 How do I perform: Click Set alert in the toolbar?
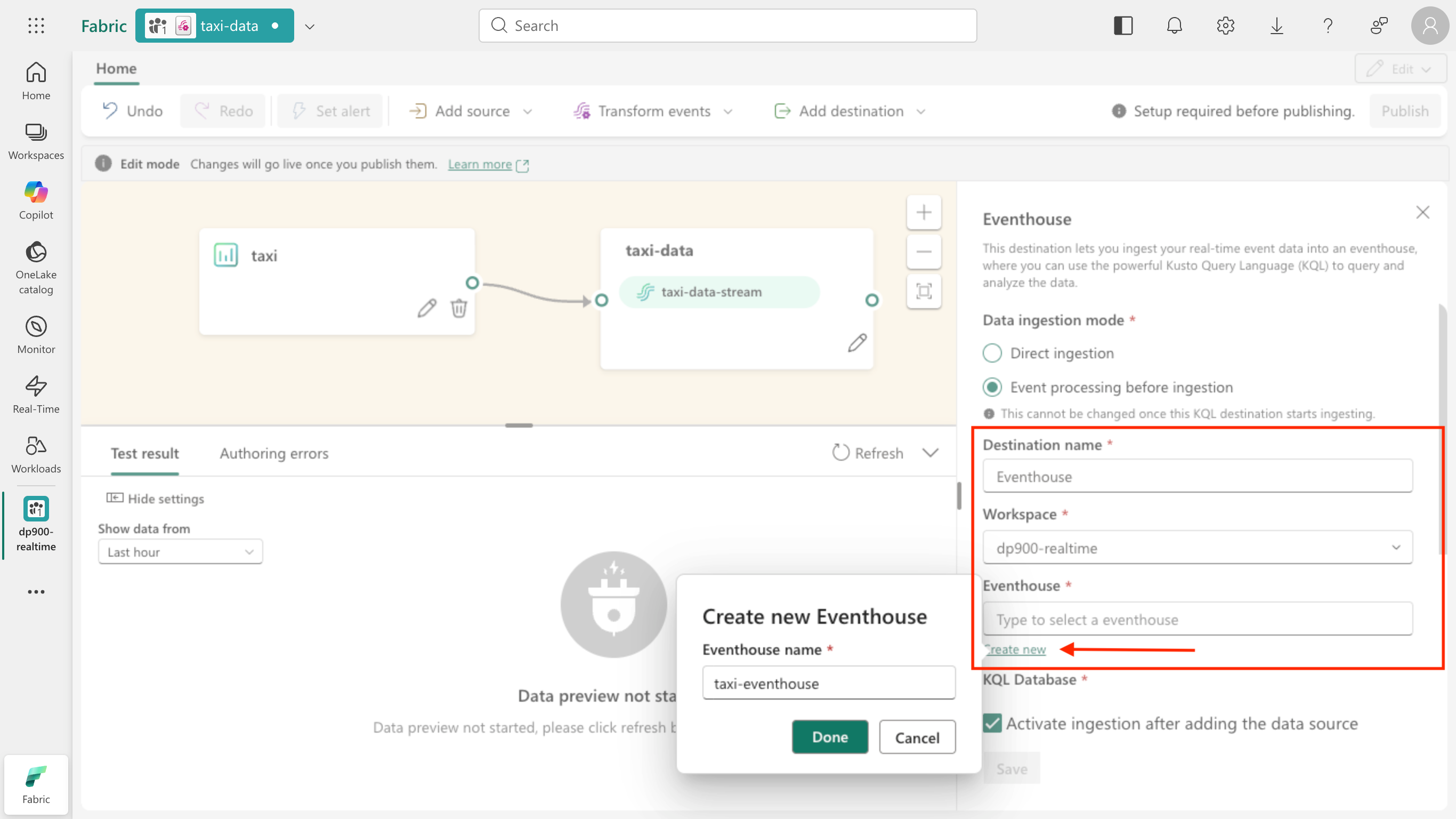[330, 111]
